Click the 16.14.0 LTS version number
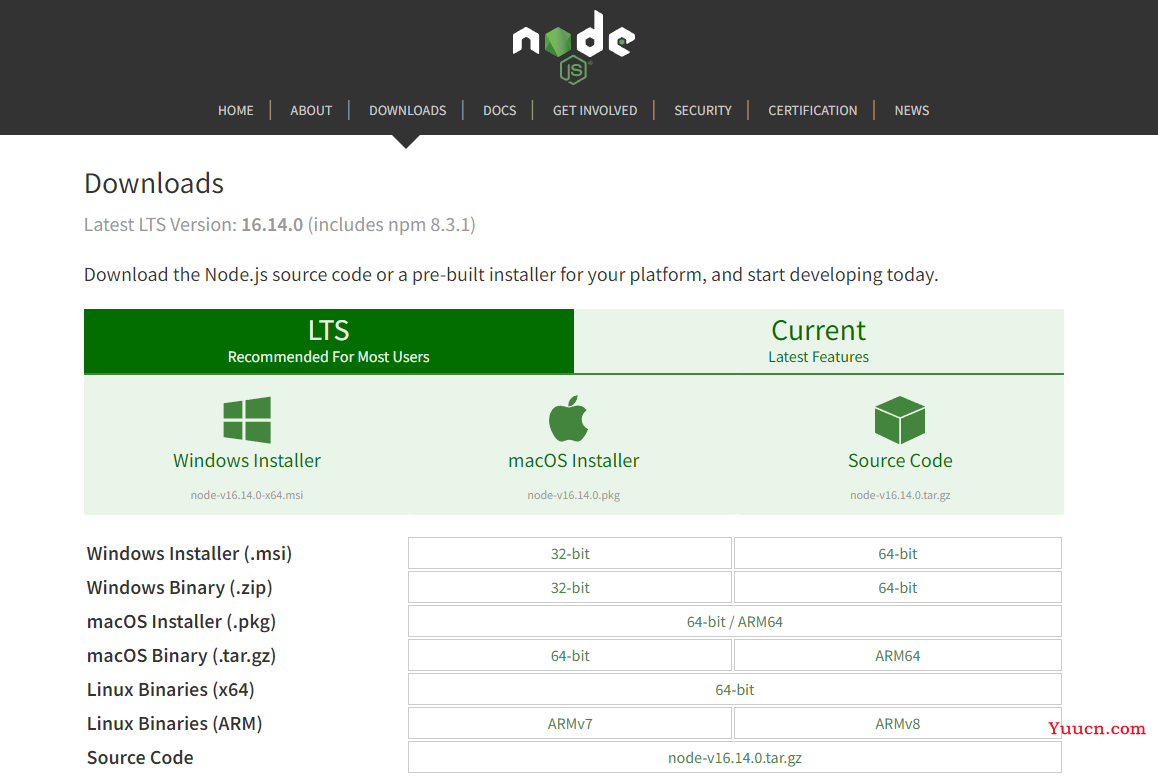The height and width of the screenshot is (783, 1158). [272, 225]
